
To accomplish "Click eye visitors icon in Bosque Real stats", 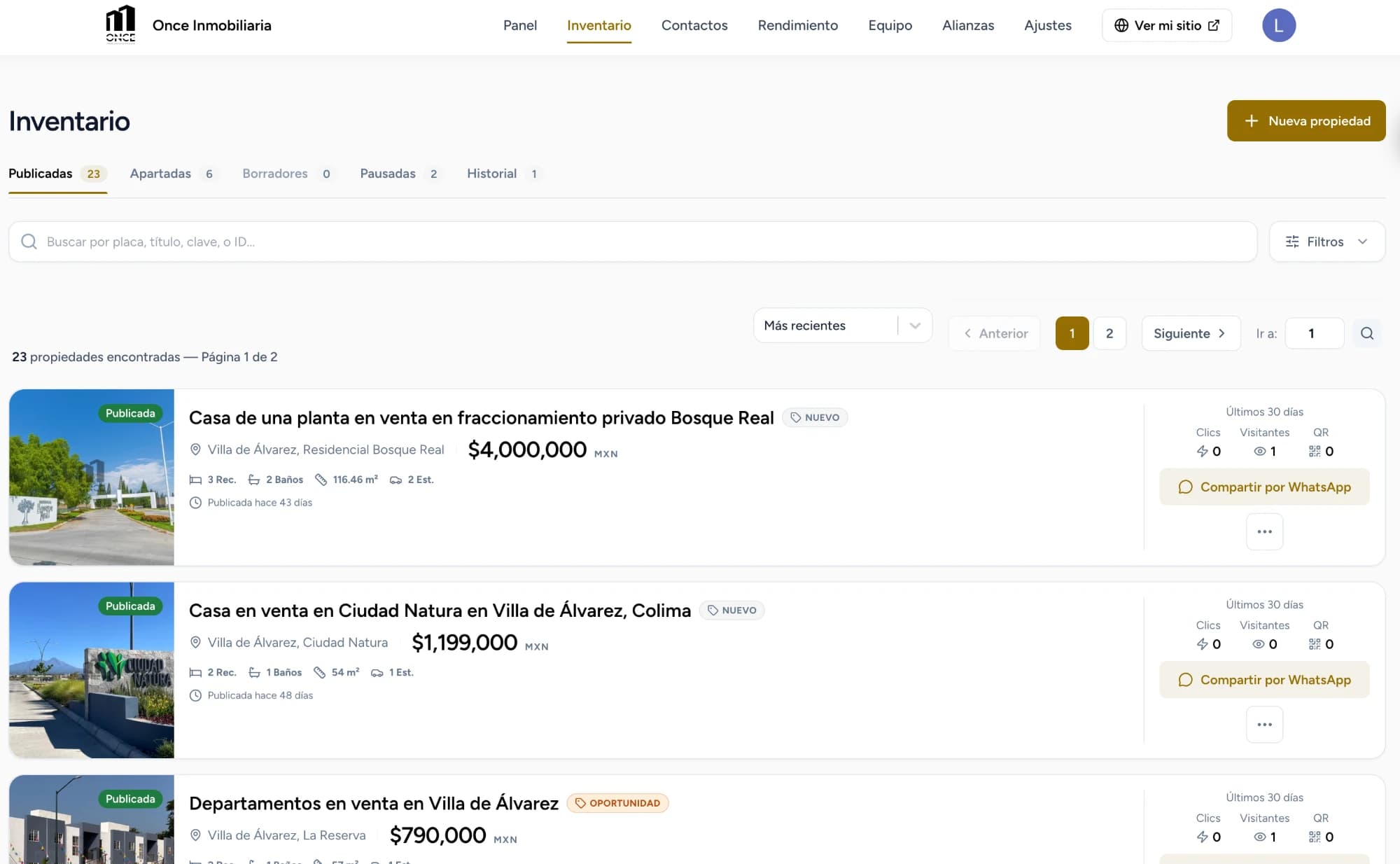I will click(1259, 452).
